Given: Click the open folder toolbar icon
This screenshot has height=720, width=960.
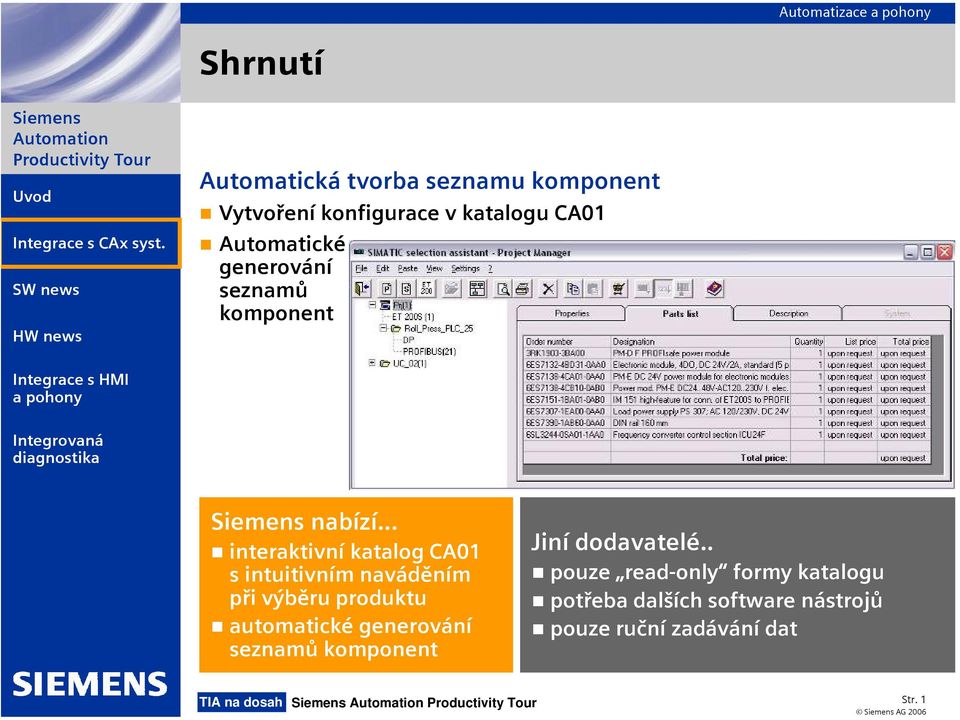Looking at the screenshot, I should coord(451,288).
